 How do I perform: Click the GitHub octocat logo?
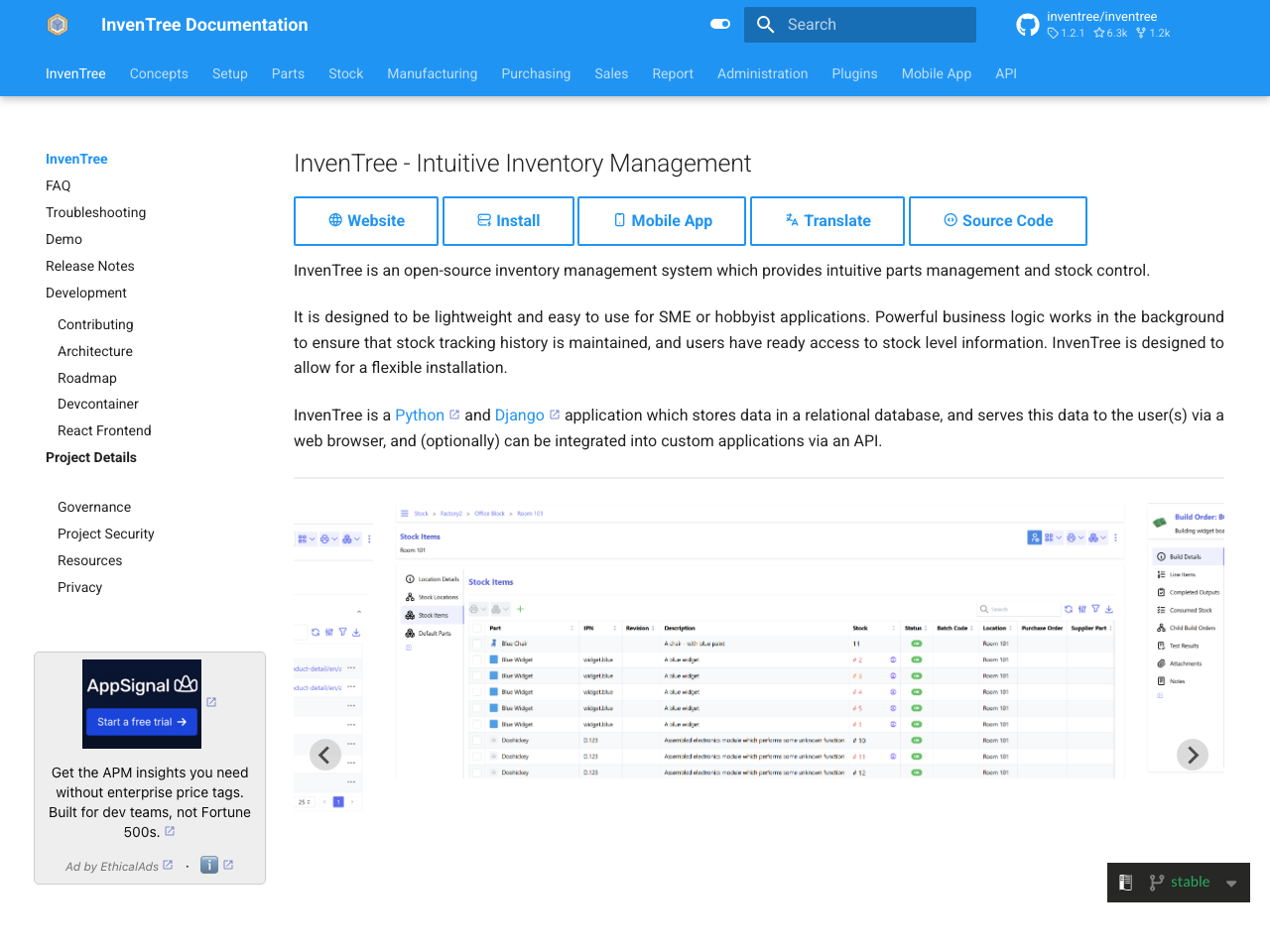click(x=1028, y=24)
